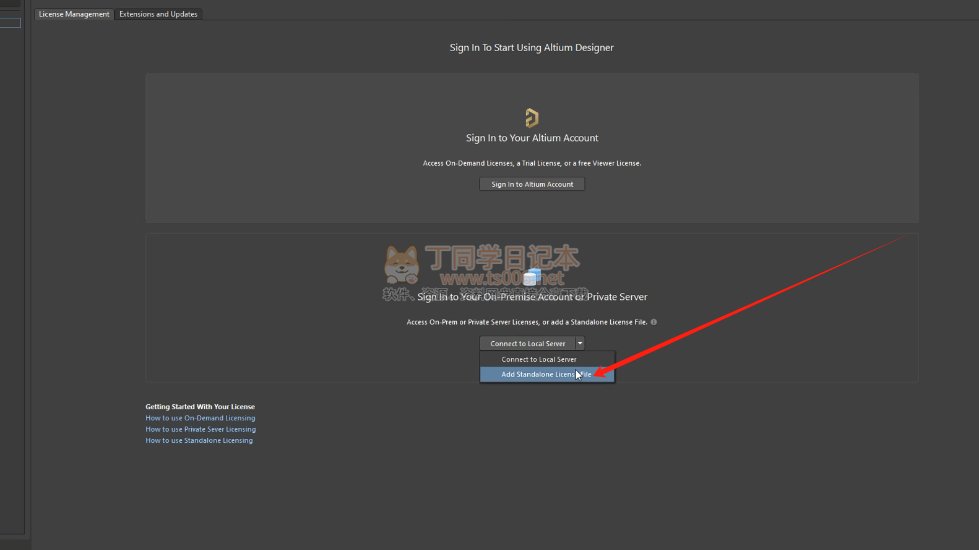The height and width of the screenshot is (550, 979).
Task: Open the License Management tab
Action: coord(74,14)
